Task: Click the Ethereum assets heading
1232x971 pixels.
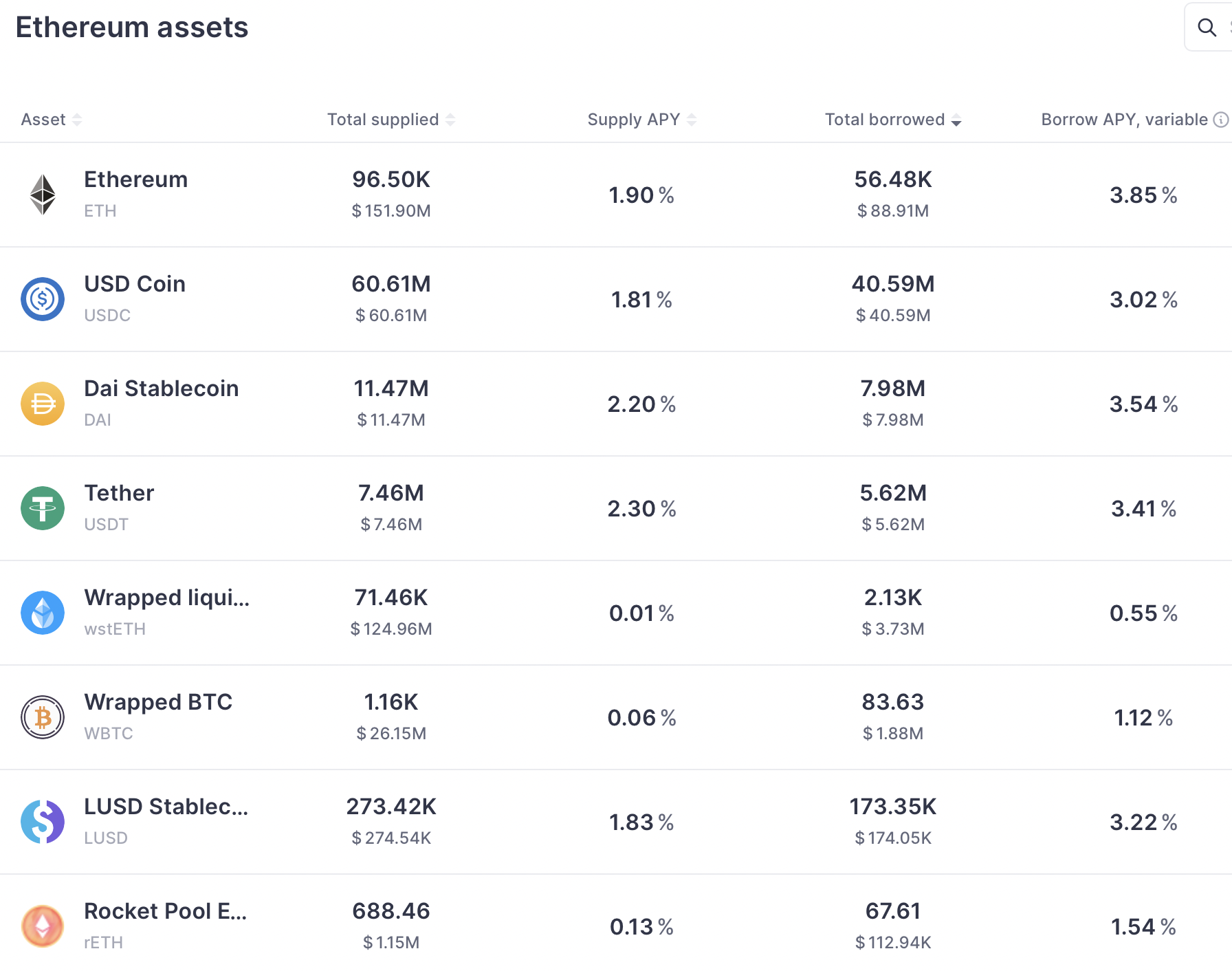Action: [132, 28]
